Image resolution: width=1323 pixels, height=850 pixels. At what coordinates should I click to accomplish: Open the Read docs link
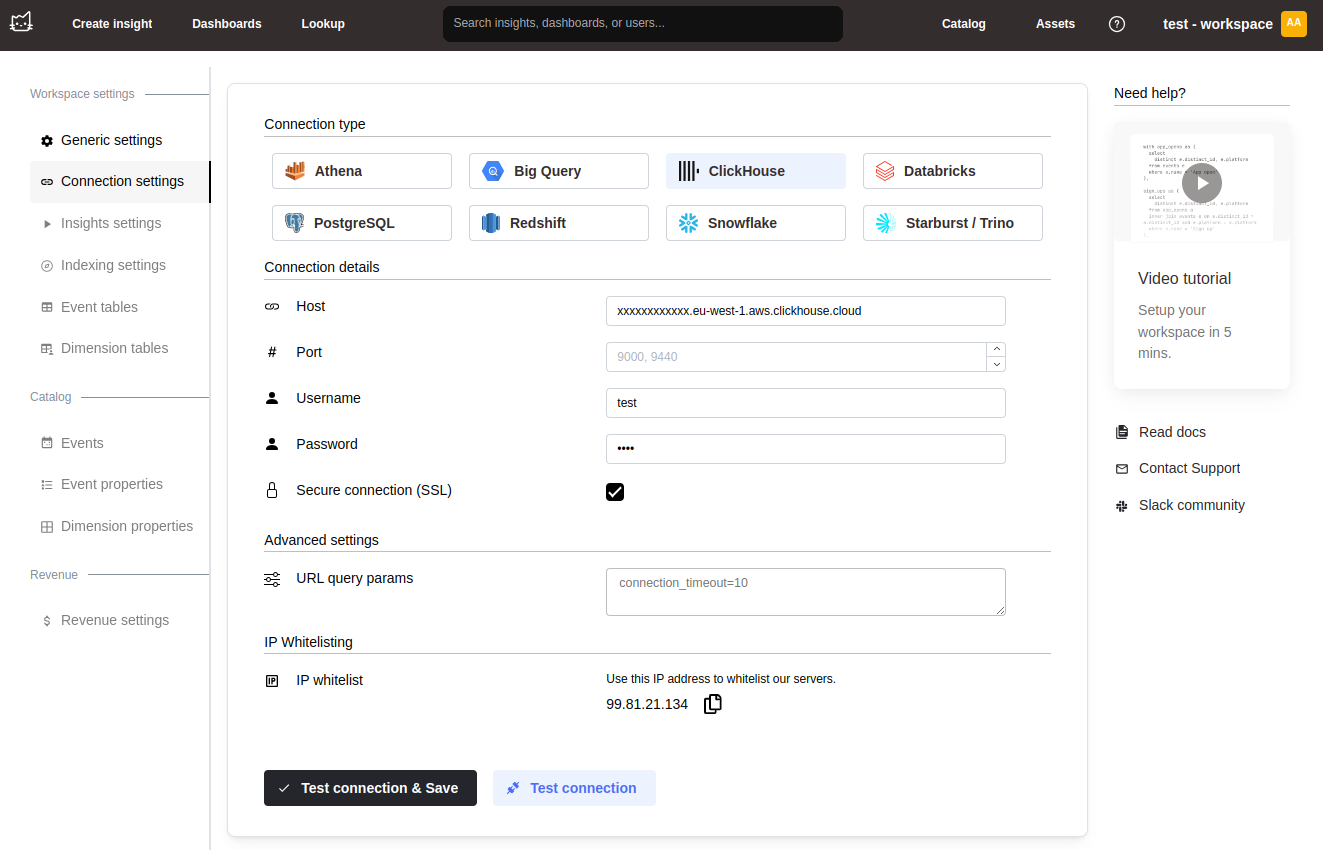click(x=1171, y=432)
